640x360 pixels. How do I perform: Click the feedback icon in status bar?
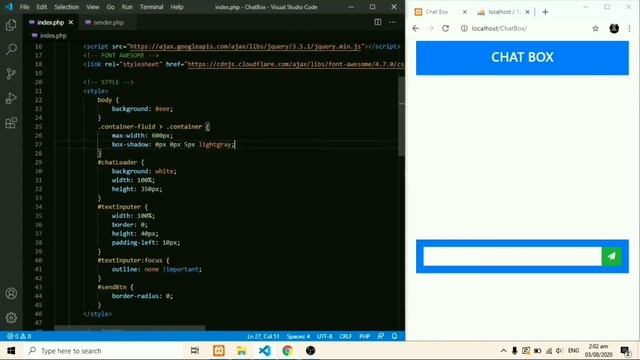pos(380,336)
